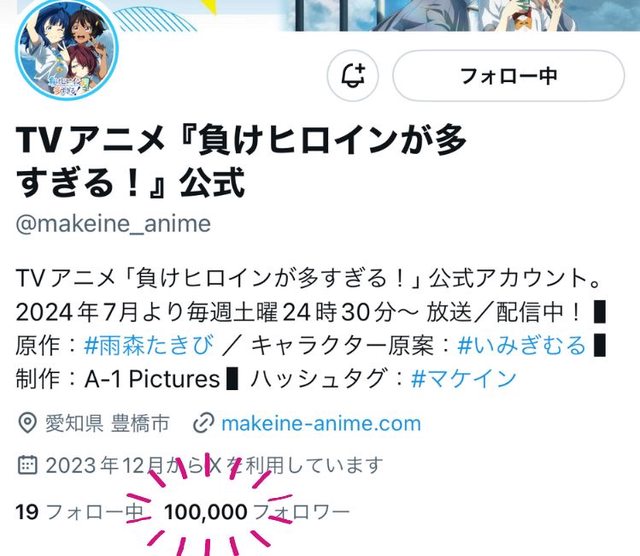Screen dimensions: 640x556
Task: Click the profile display name title
Action: coord(241,162)
